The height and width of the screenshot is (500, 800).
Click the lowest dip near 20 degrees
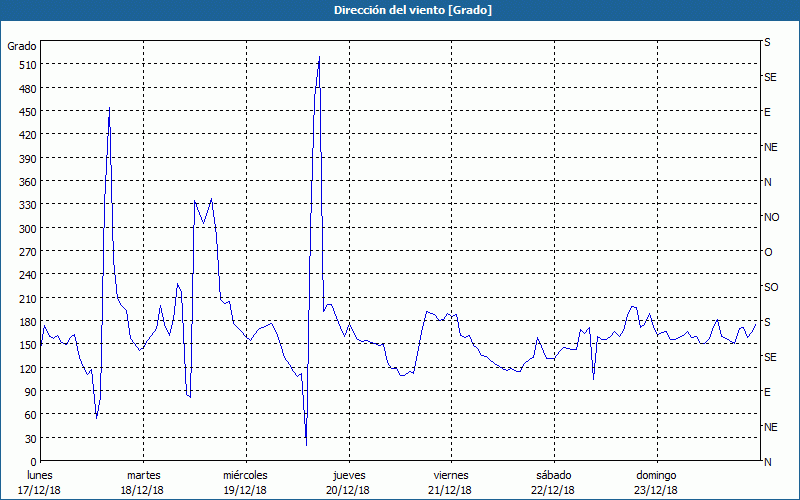(306, 445)
